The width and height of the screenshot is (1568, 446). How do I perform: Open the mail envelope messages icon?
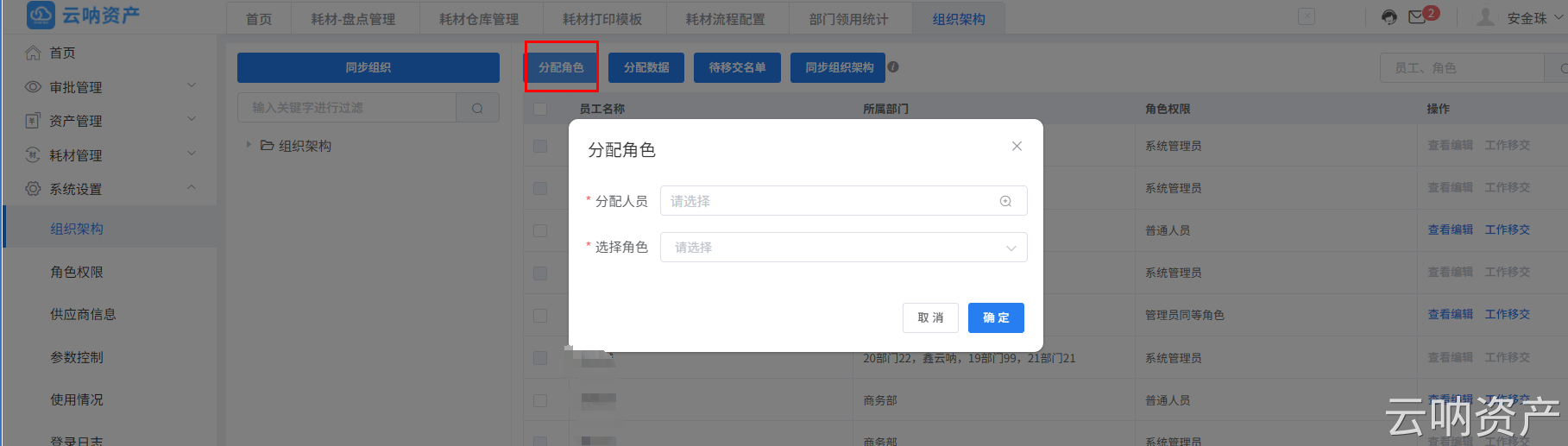point(1417,17)
